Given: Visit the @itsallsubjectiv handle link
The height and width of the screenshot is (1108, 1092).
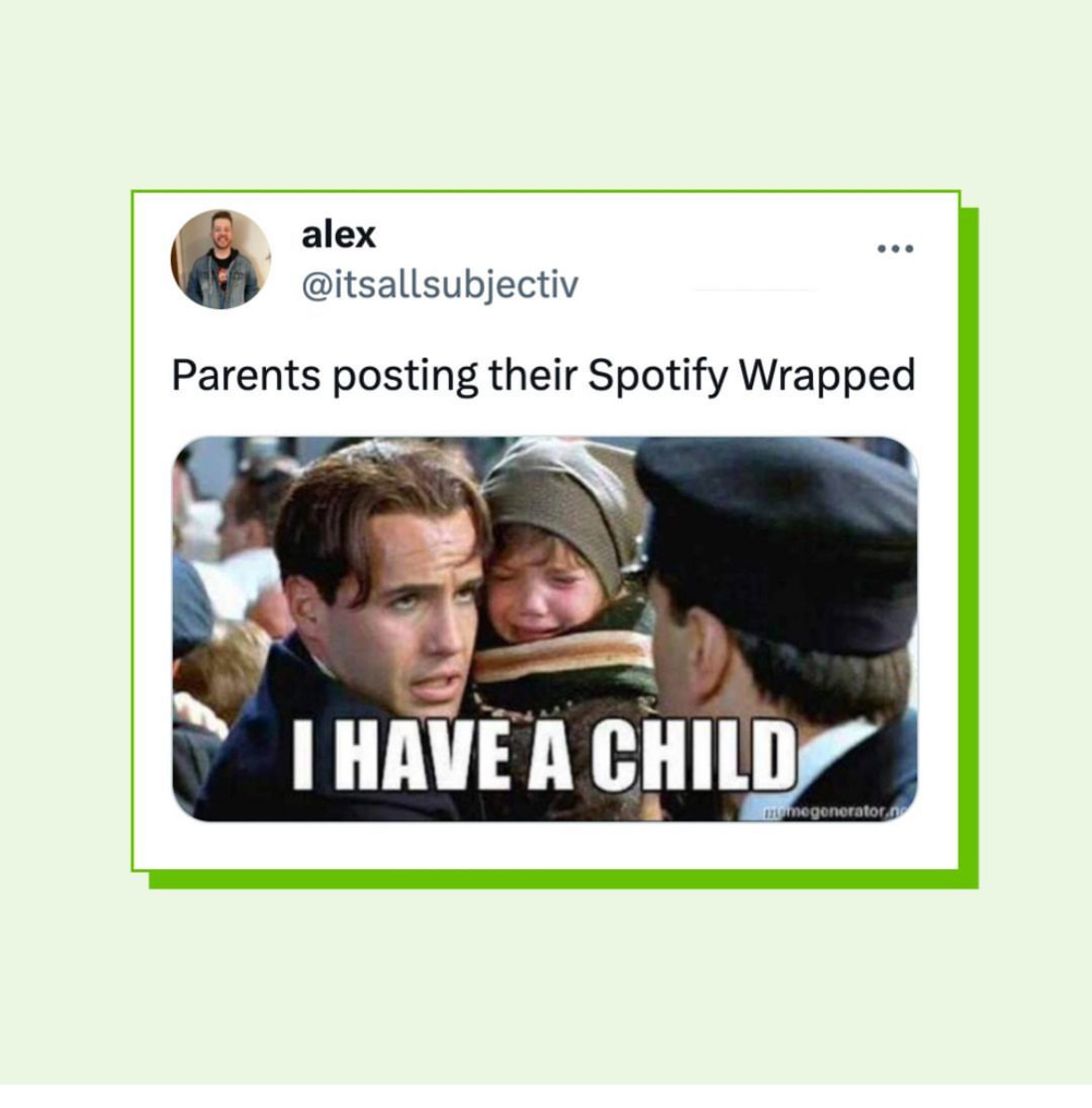Looking at the screenshot, I should coord(440,284).
